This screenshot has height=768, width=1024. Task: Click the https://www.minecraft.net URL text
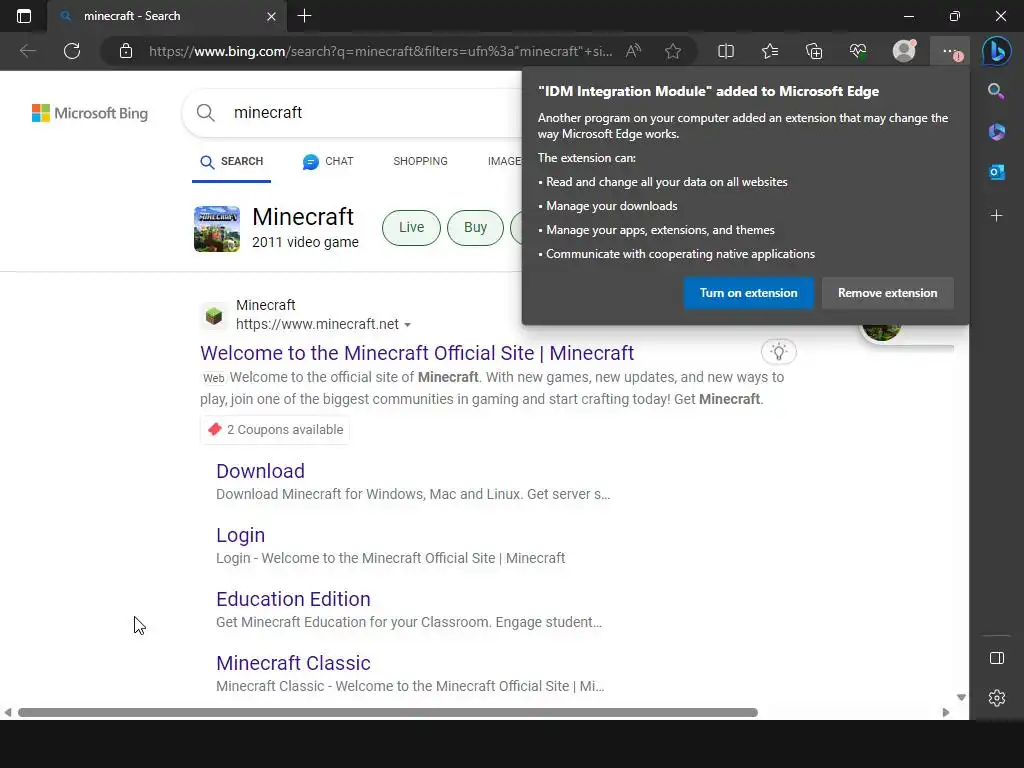coord(317,324)
